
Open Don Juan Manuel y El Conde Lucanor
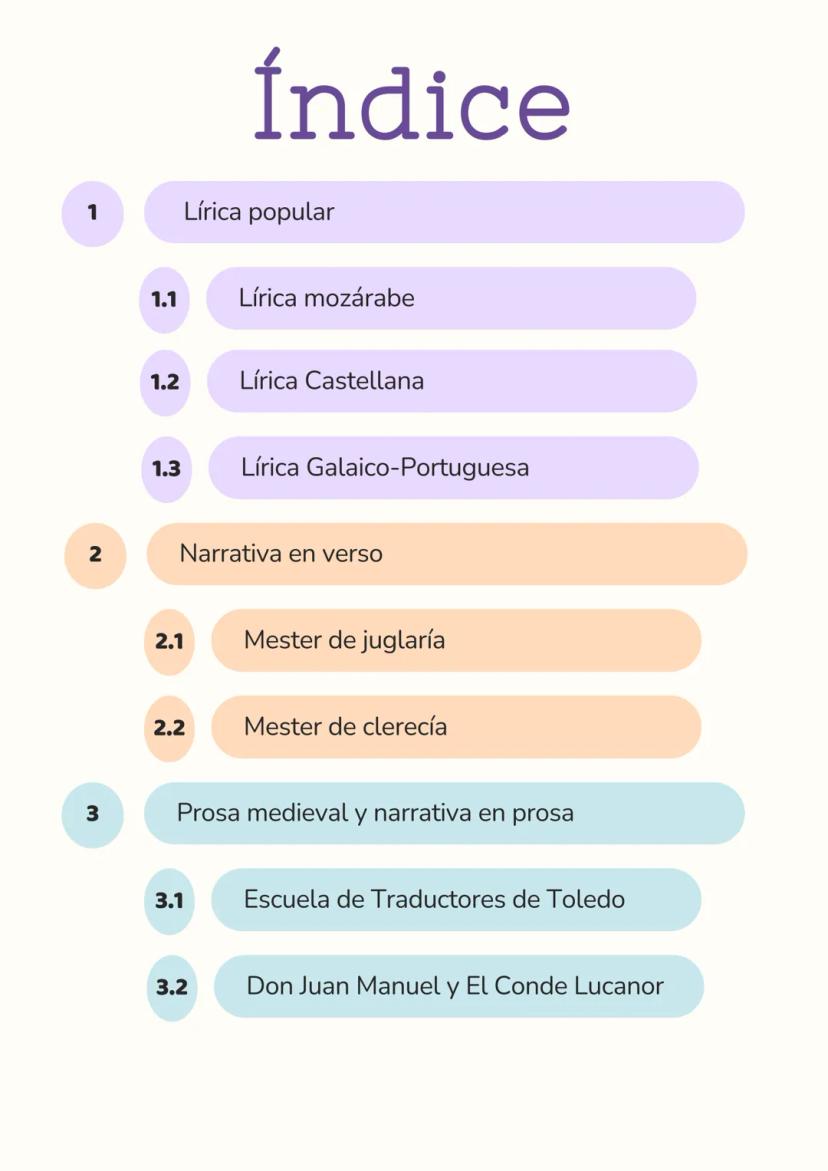click(459, 986)
